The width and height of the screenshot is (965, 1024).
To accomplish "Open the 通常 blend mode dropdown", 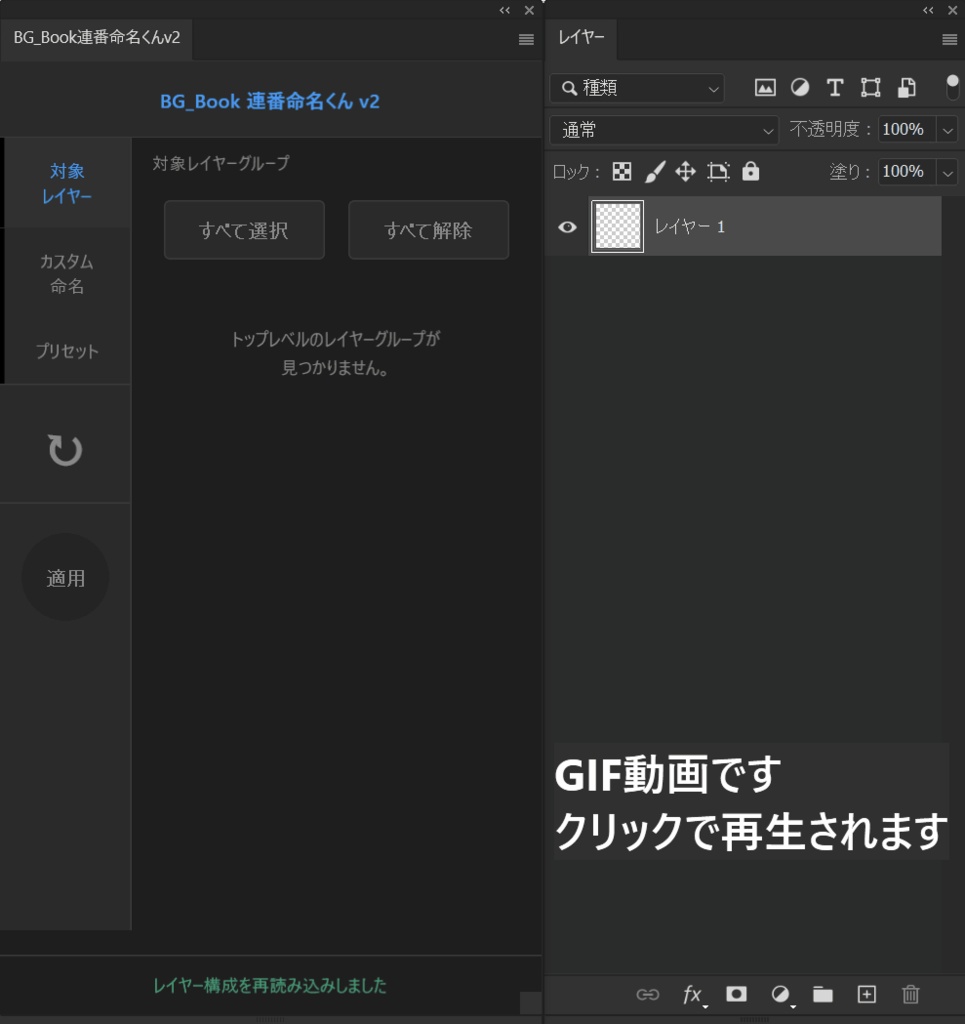I will click(664, 130).
